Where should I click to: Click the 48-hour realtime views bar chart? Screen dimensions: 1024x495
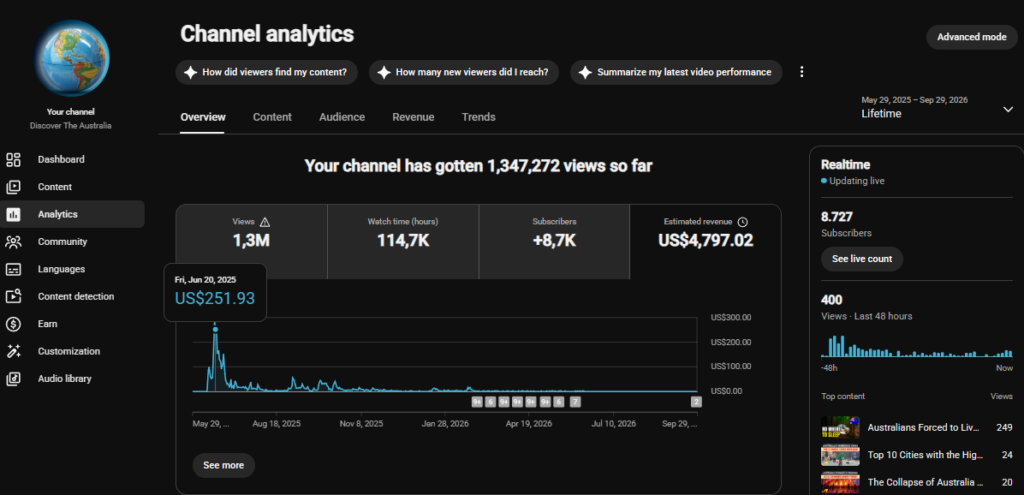(917, 346)
